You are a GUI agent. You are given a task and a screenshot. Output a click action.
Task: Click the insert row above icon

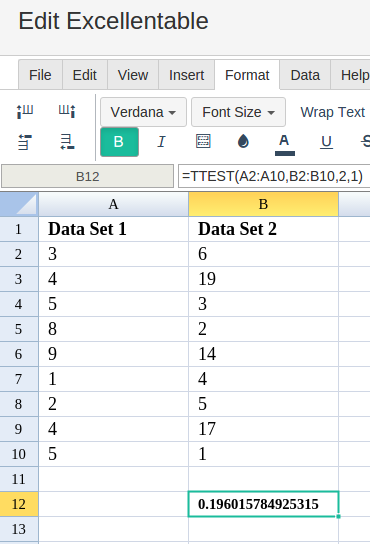(x=25, y=142)
